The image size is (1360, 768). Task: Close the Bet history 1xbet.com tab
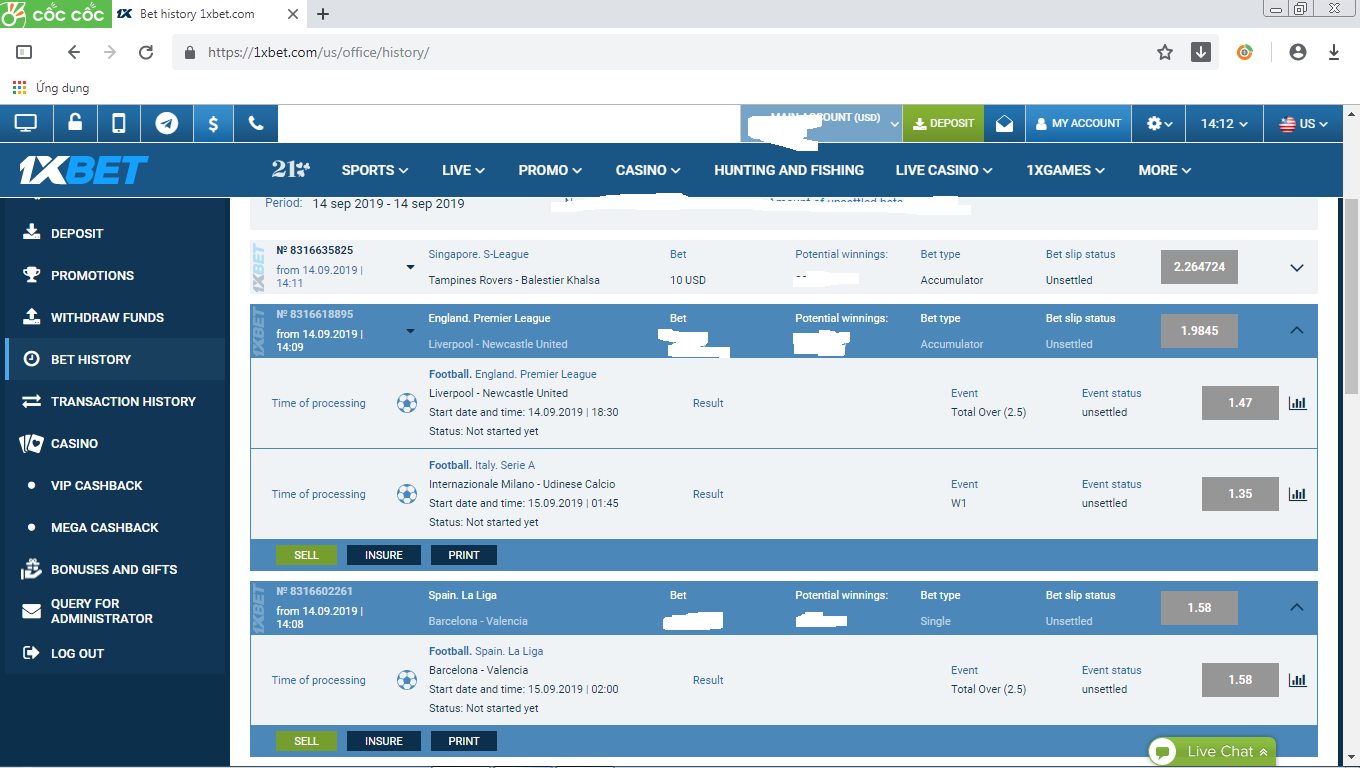click(295, 14)
